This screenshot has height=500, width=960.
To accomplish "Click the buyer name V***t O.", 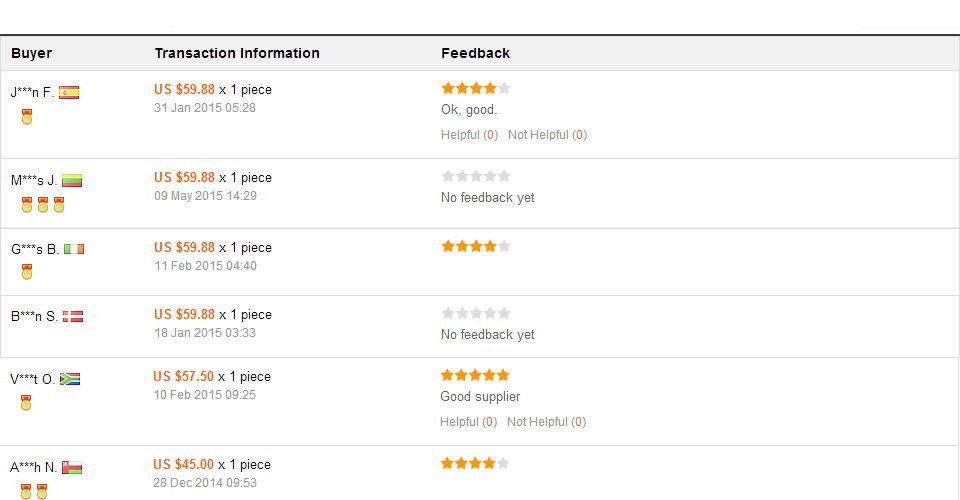I will point(32,380).
